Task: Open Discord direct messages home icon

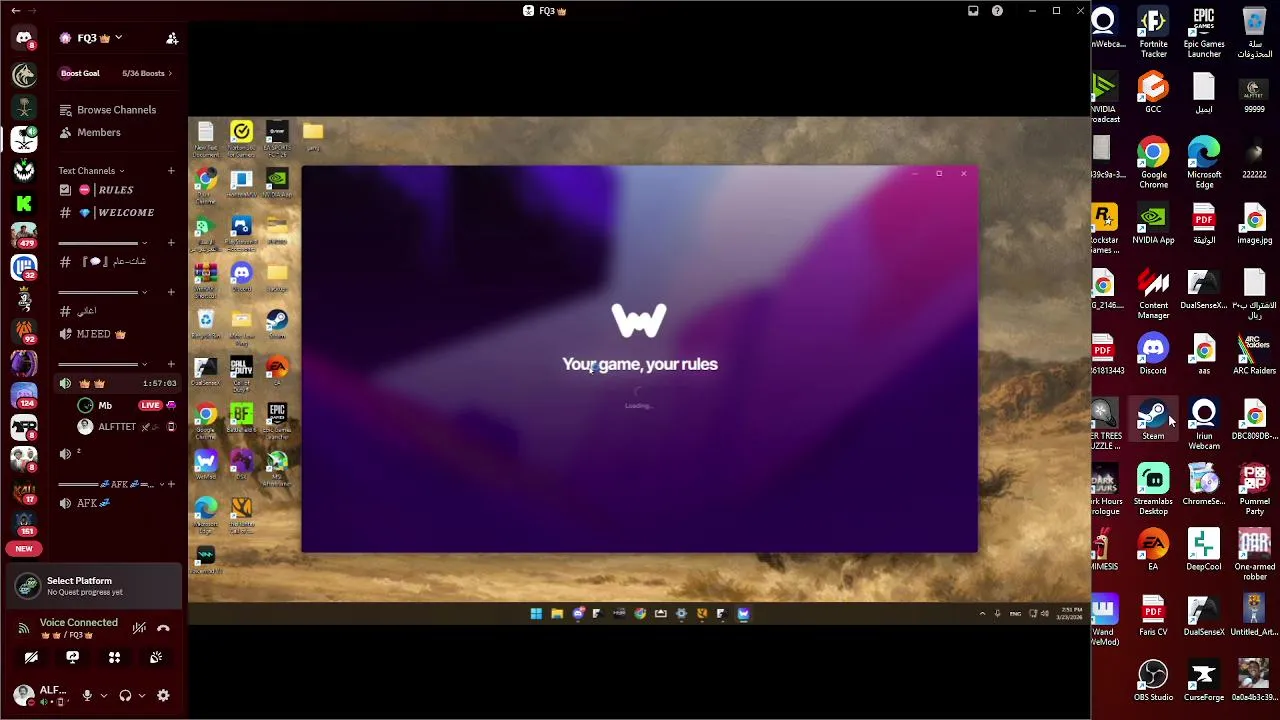Action: [24, 38]
